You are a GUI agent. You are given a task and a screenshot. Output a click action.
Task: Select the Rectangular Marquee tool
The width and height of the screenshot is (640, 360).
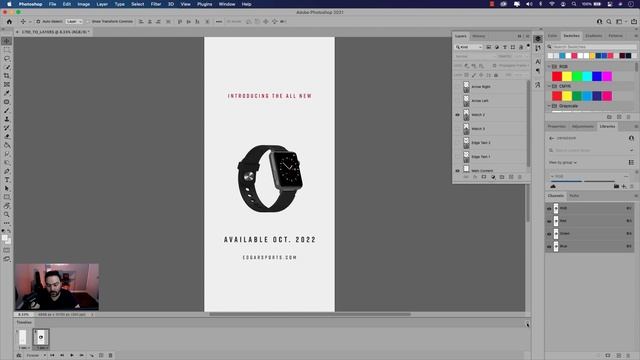[7, 50]
